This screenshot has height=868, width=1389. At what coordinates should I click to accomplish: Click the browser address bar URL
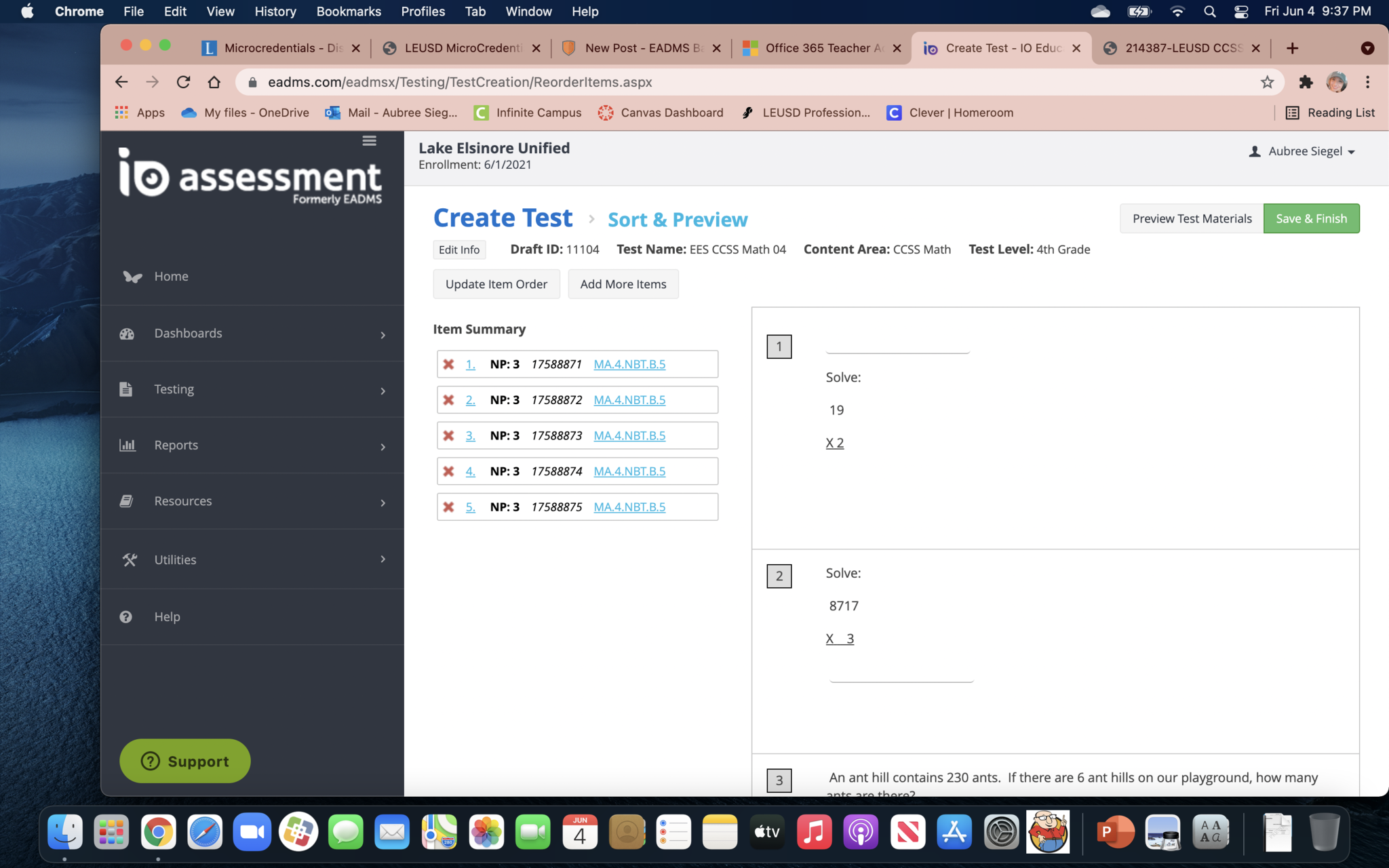(x=460, y=82)
